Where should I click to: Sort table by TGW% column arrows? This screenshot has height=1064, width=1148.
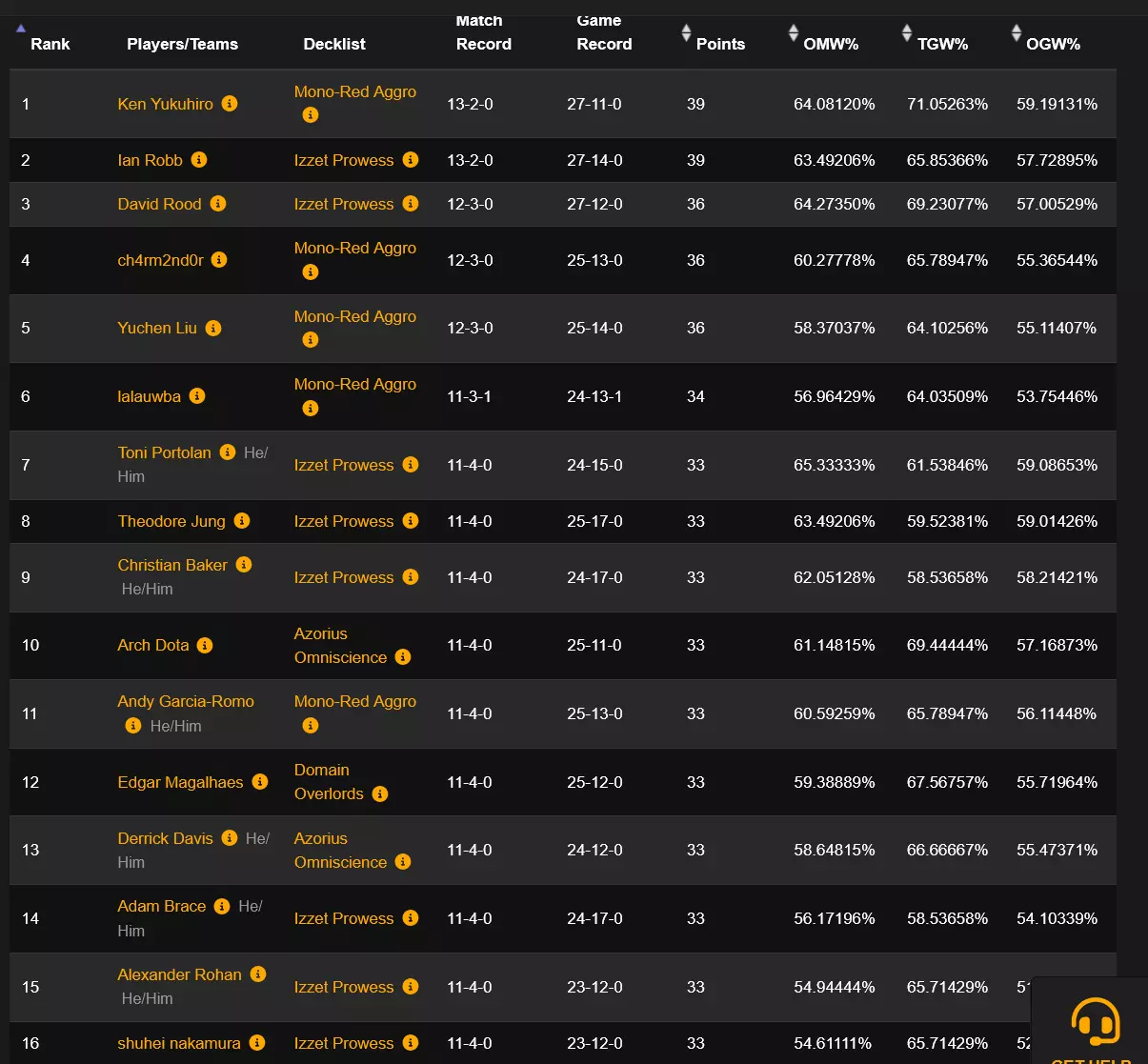907,33
